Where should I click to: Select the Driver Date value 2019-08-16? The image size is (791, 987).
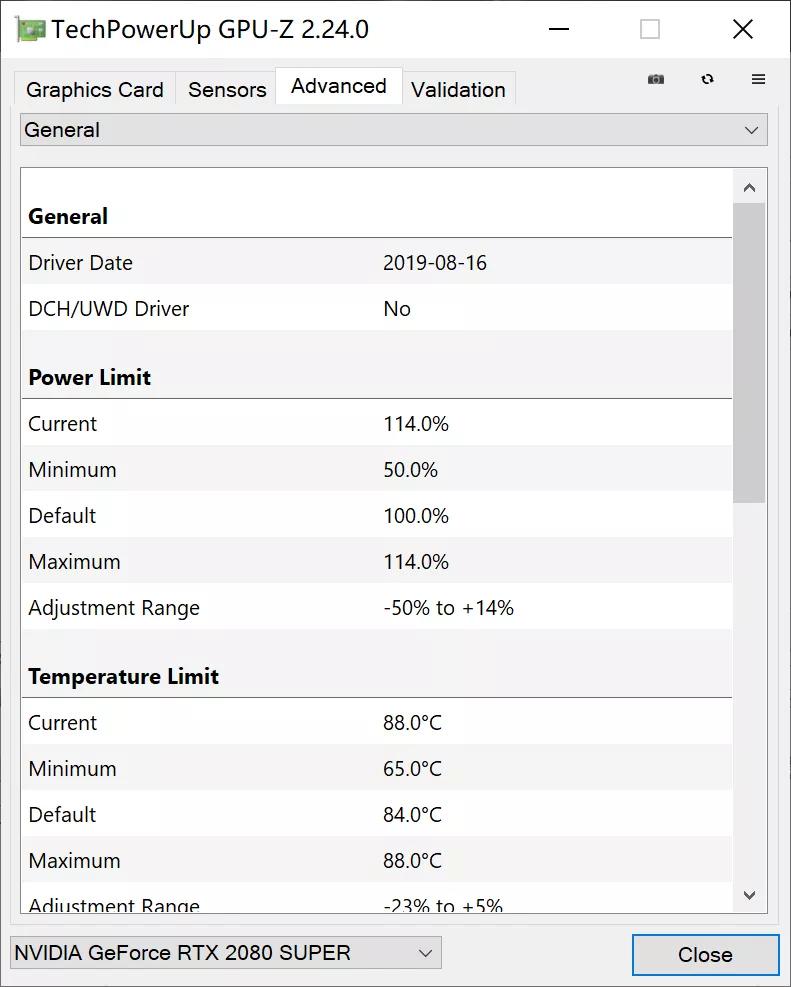pyautogui.click(x=436, y=262)
